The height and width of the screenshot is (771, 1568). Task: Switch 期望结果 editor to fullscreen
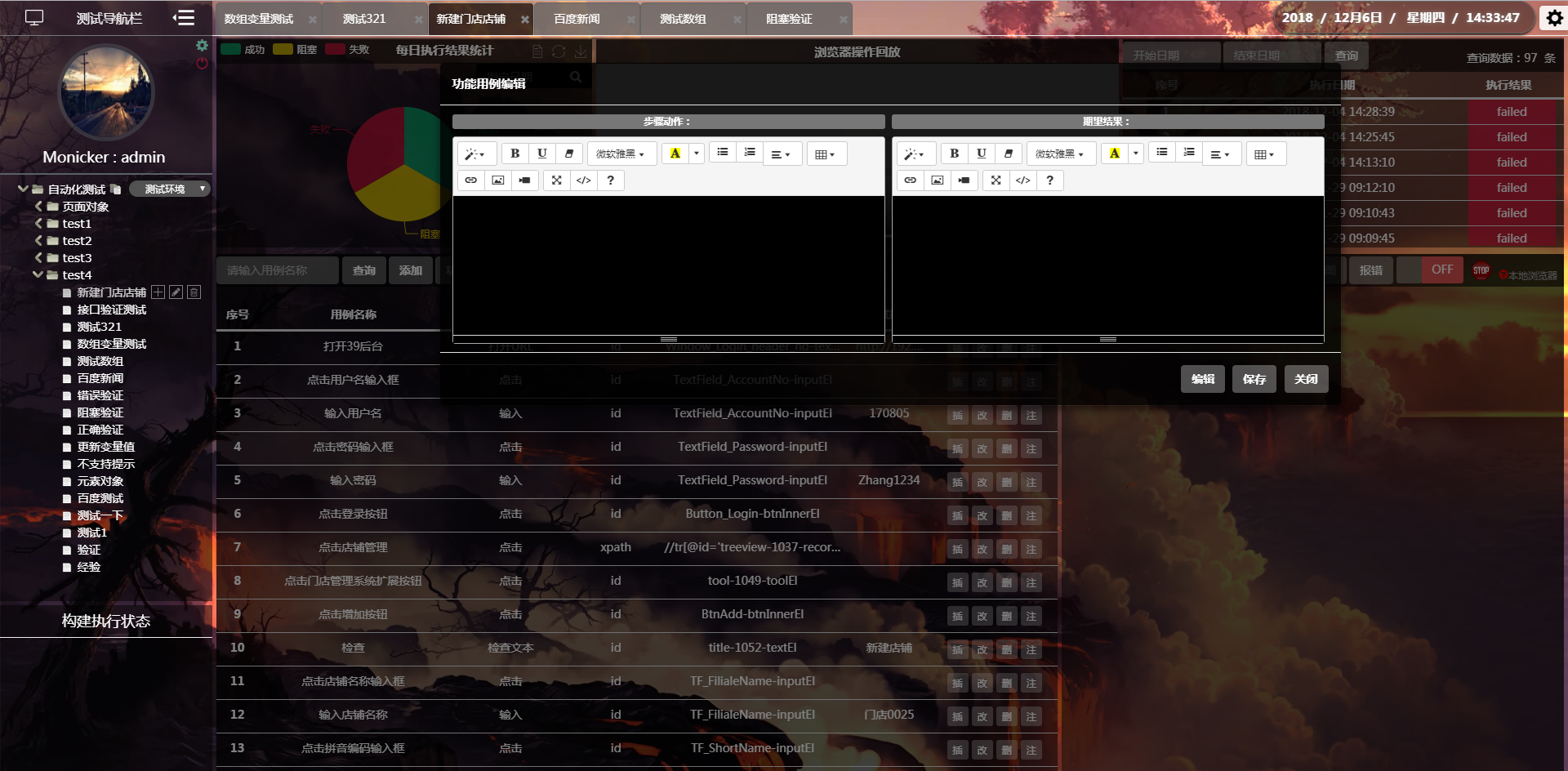[x=996, y=180]
